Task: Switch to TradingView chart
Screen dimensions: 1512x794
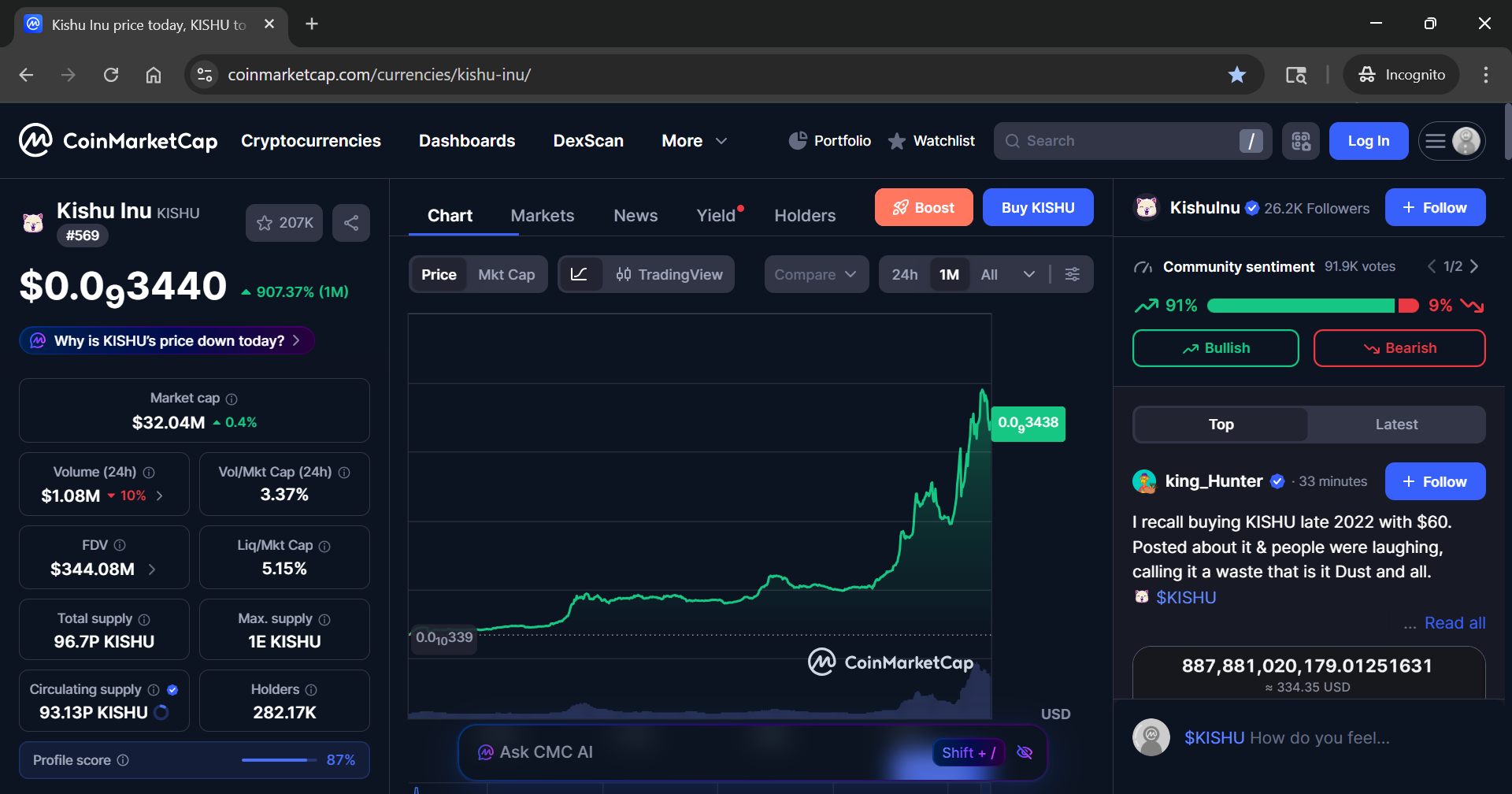Action: coord(669,274)
